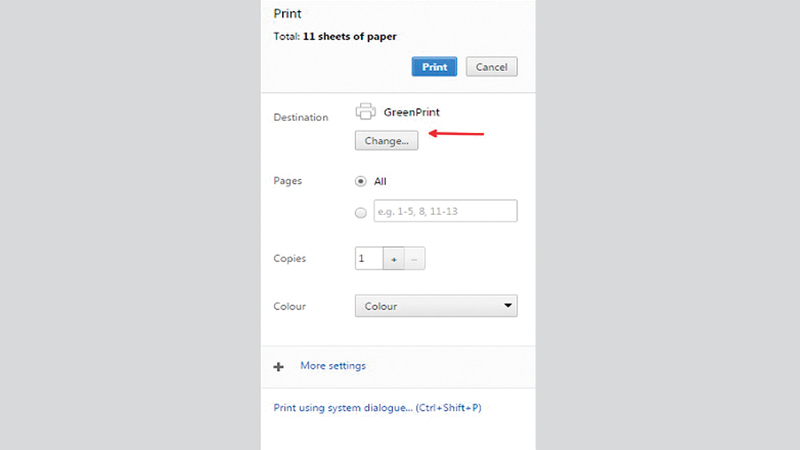Click the Pages label
This screenshot has width=800, height=450.
pos(288,181)
